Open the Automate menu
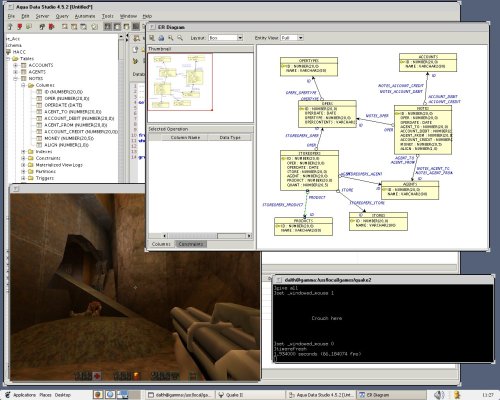The image size is (500, 400). coord(85,16)
